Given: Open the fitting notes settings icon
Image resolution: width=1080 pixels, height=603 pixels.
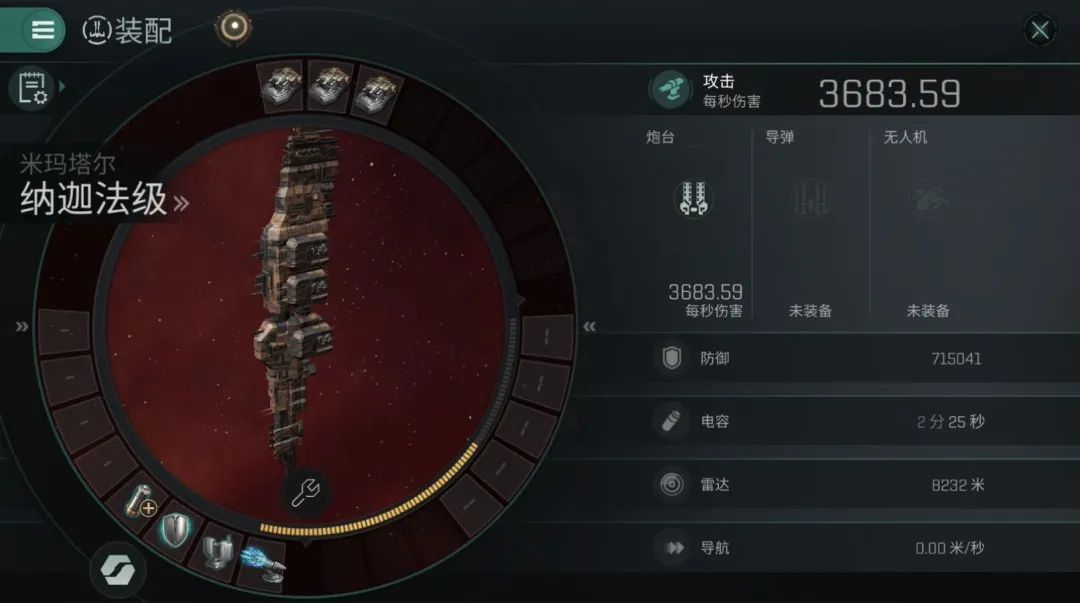Looking at the screenshot, I should pyautogui.click(x=32, y=88).
